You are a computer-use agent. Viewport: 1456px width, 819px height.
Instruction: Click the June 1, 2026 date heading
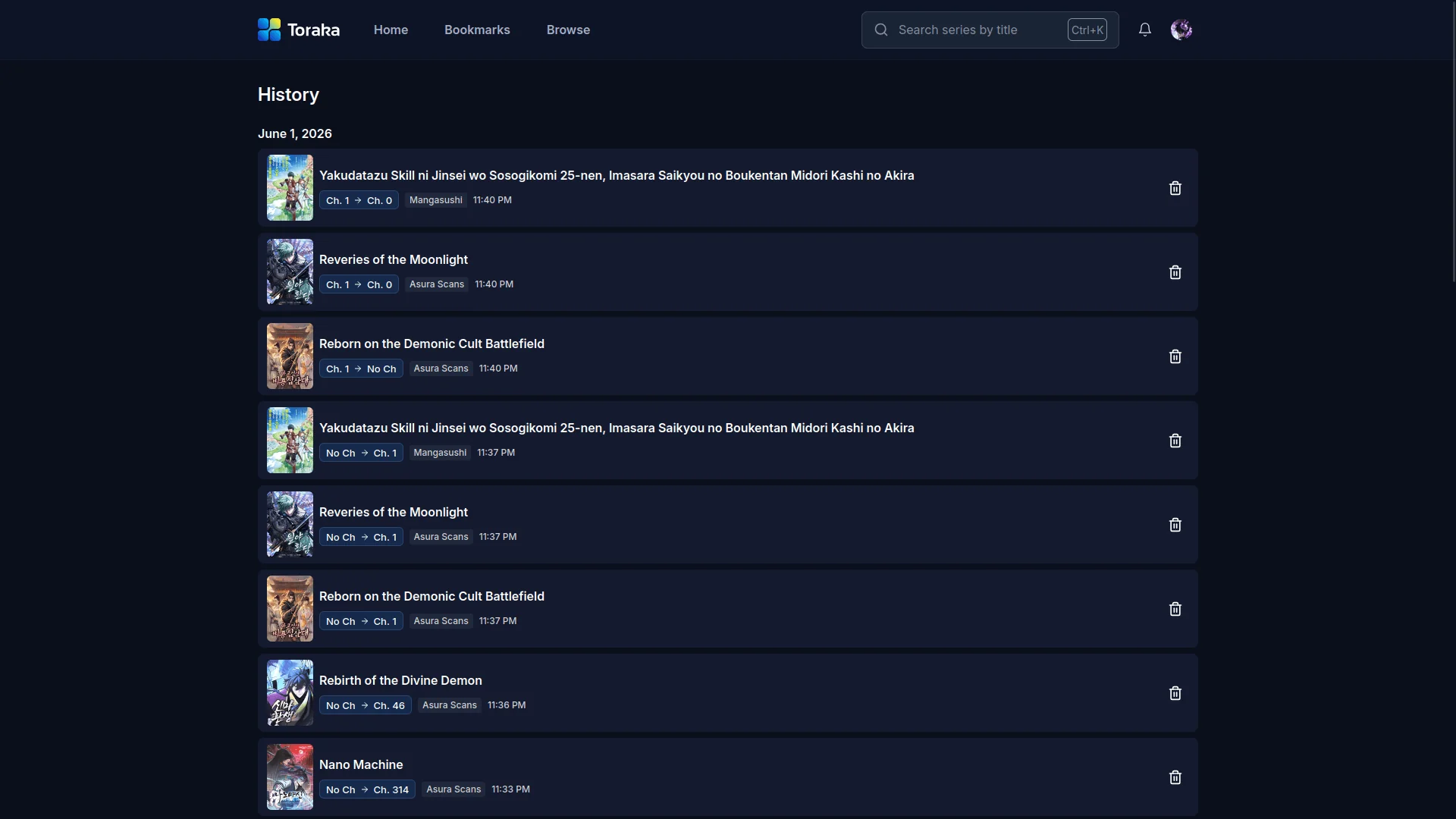[295, 133]
